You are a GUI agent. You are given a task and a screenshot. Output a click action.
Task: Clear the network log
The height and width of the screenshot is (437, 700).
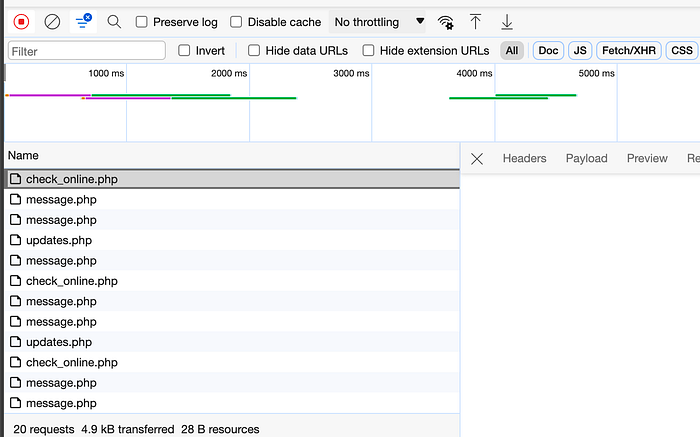[52, 22]
